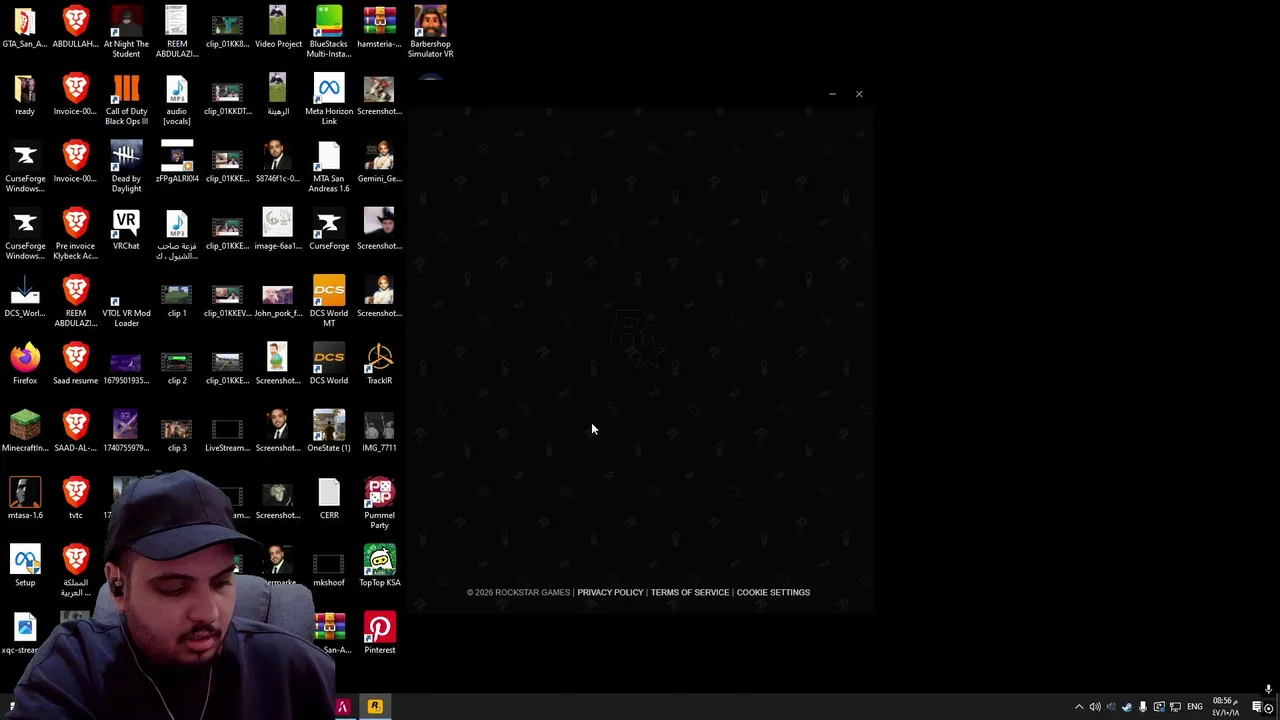The image size is (1280, 720).
Task: Select Meta Horizon Link shortcut
Action: (x=328, y=99)
